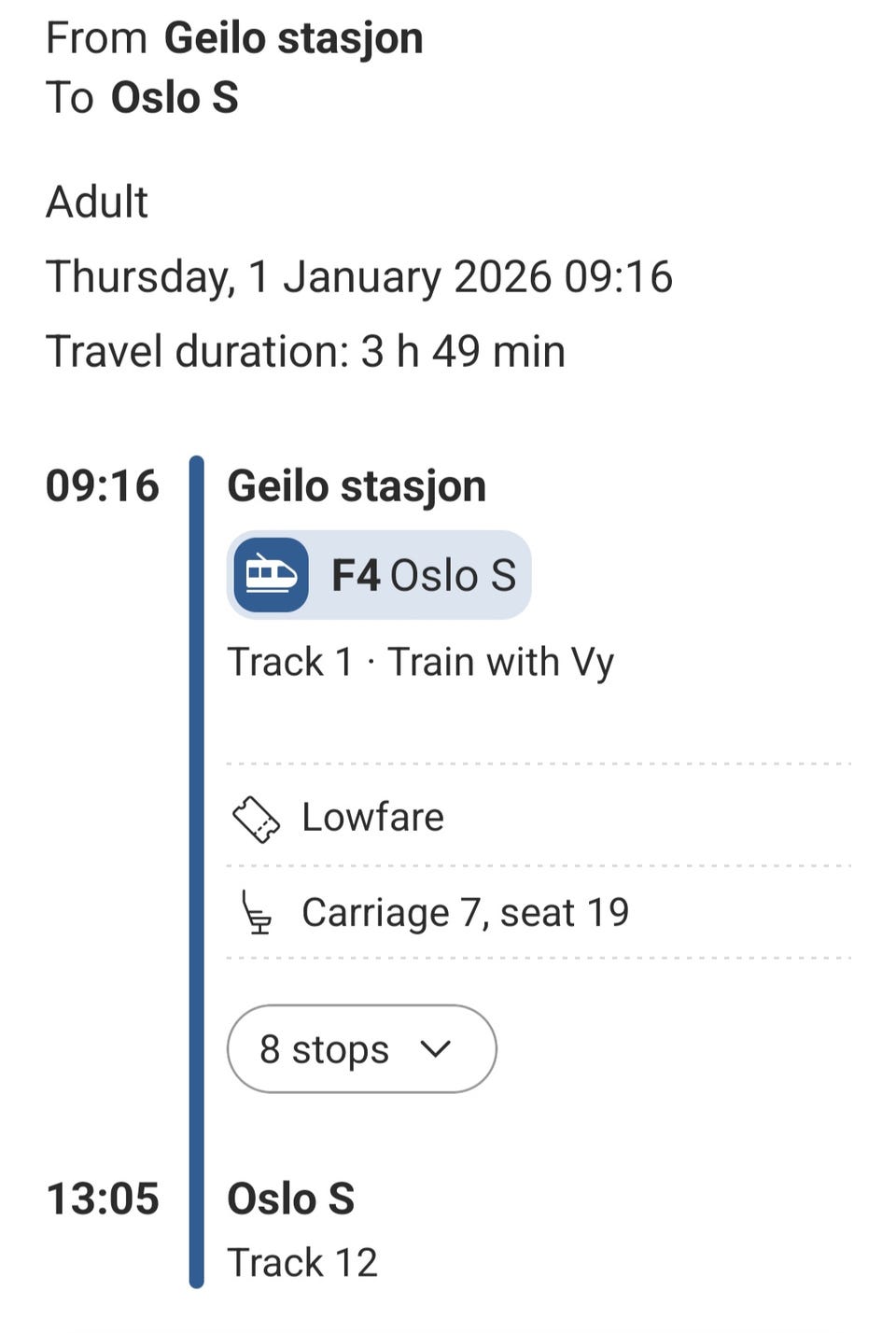Tap the Adult passenger type label
Viewport: 896px width, 1333px height.
[97, 203]
